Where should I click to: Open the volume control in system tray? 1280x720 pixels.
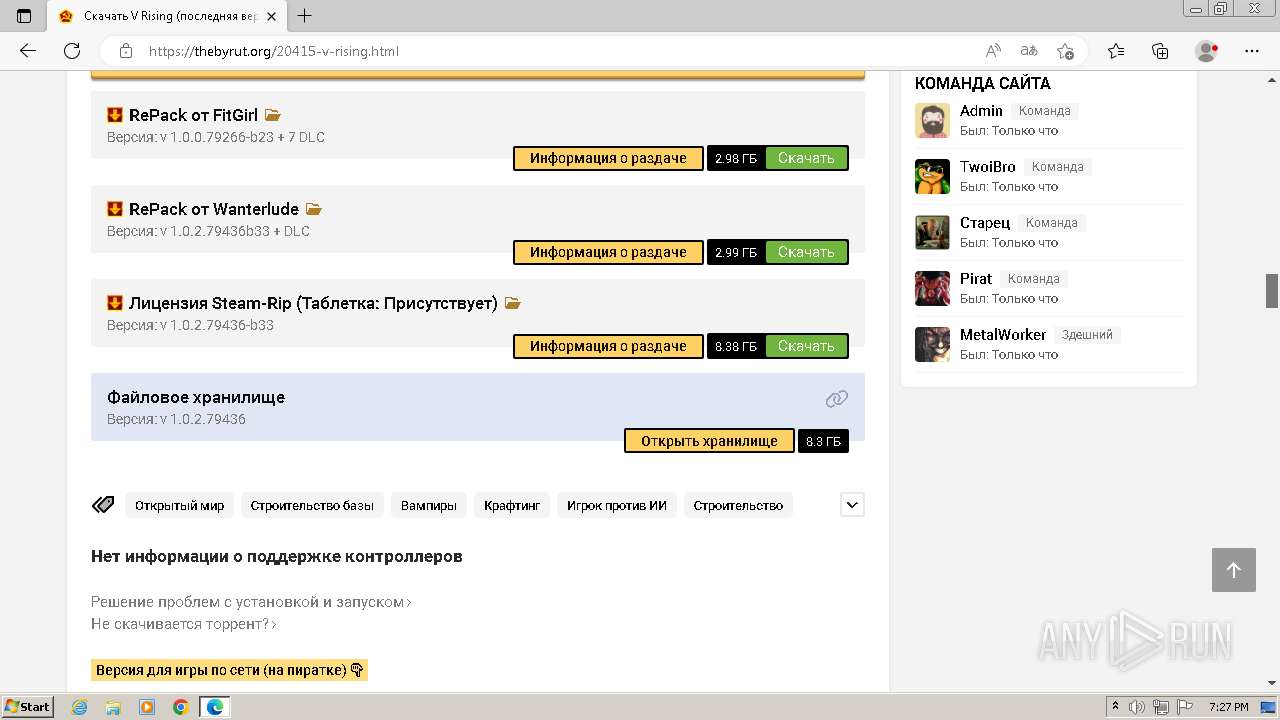point(1137,708)
